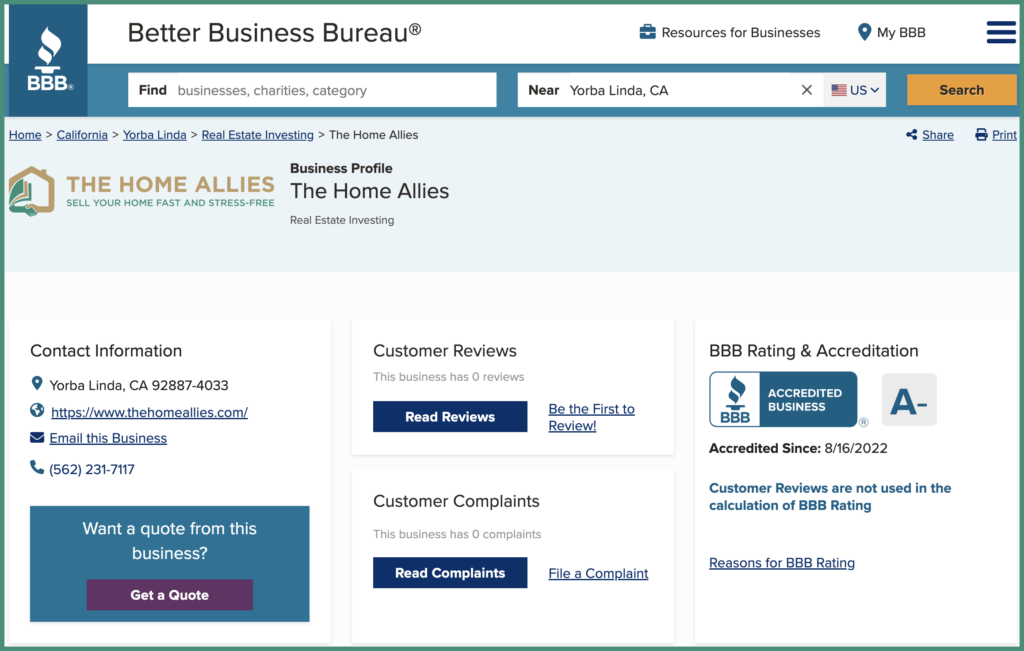The height and width of the screenshot is (651, 1024).
Task: Open the US country dropdown
Action: (855, 90)
